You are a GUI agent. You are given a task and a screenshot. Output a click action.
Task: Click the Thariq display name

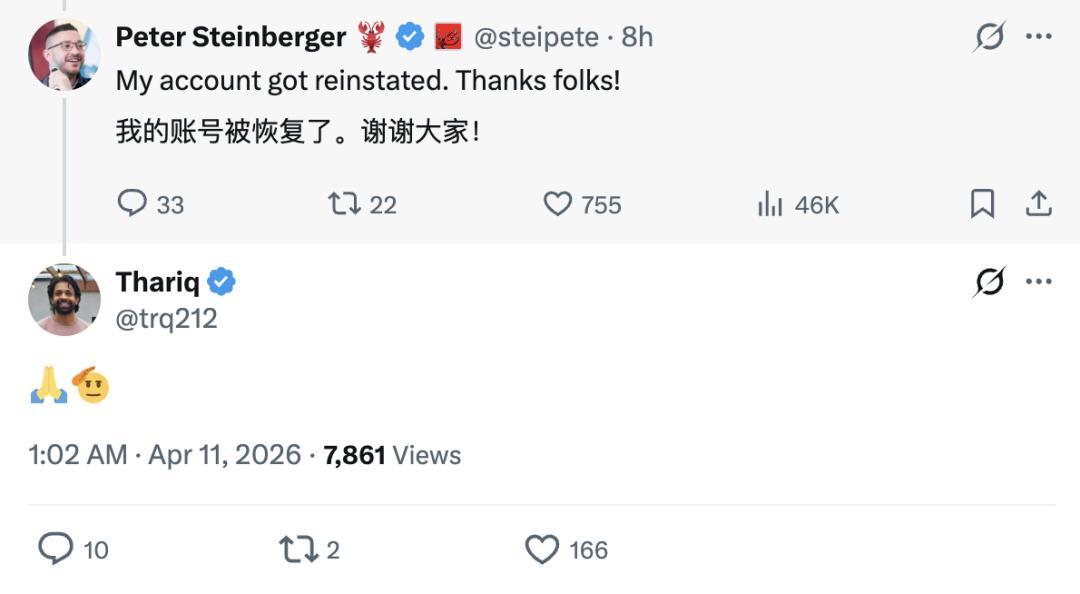(x=158, y=282)
